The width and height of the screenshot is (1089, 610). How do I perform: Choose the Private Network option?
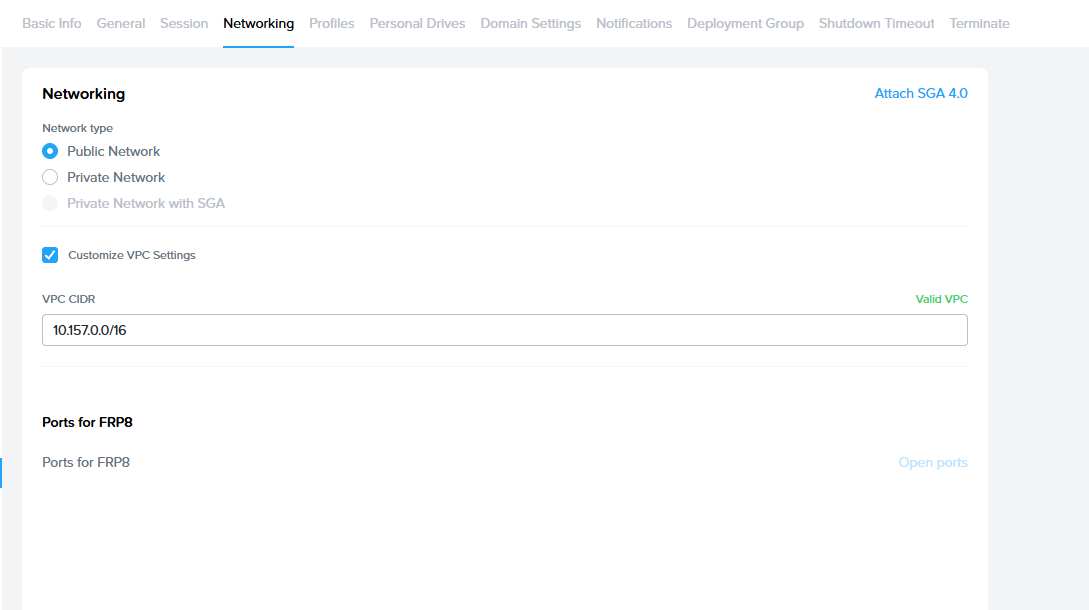pyautogui.click(x=50, y=177)
